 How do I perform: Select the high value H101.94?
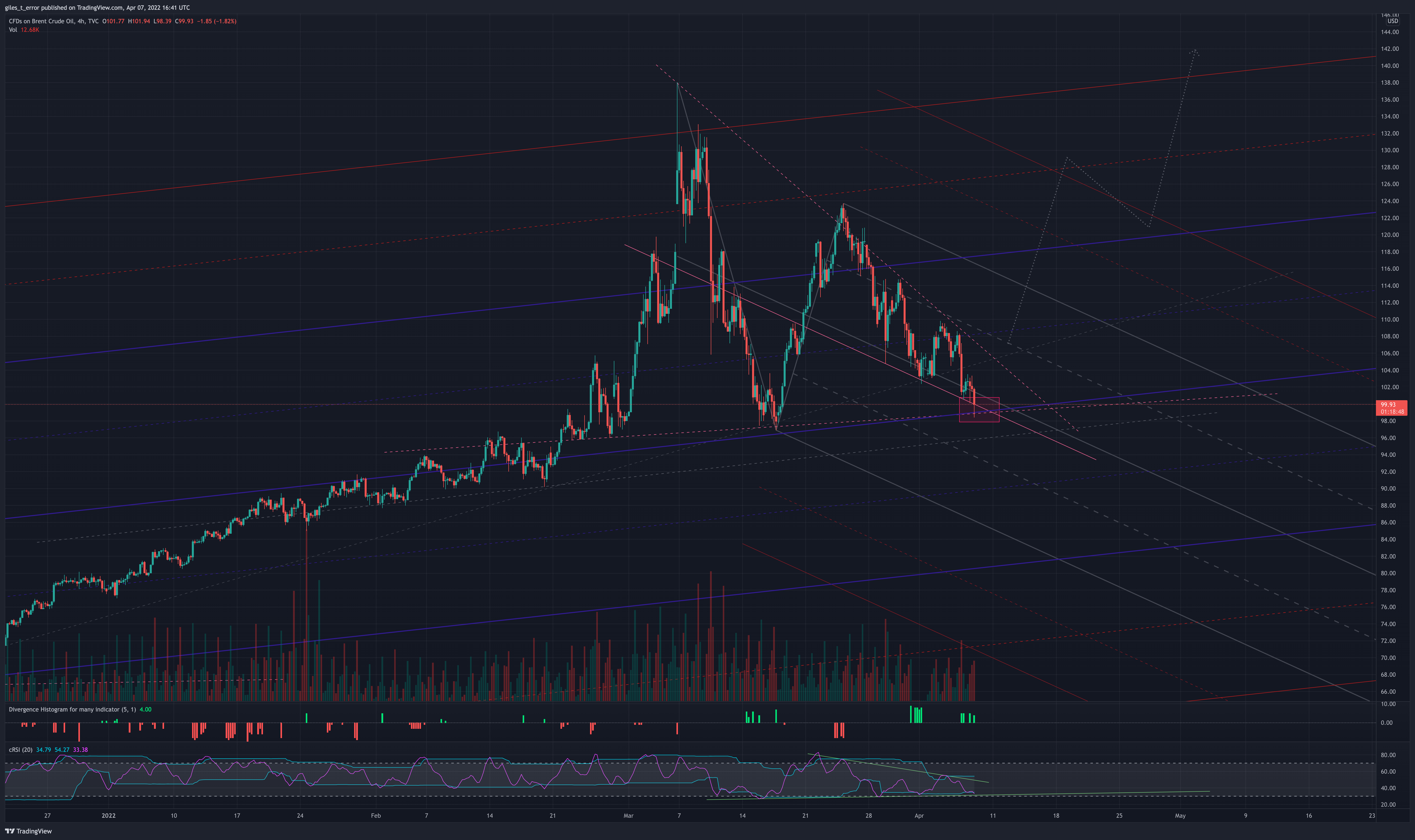click(139, 21)
